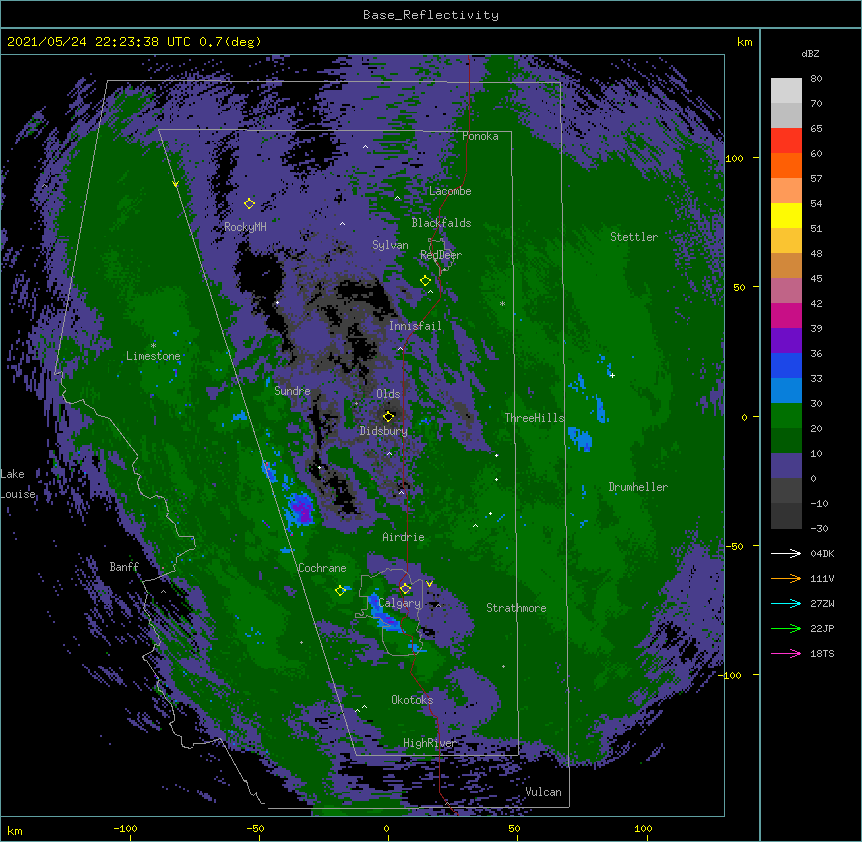The height and width of the screenshot is (842, 862).
Task: Click the 04DK legend label
Action: coord(822,553)
